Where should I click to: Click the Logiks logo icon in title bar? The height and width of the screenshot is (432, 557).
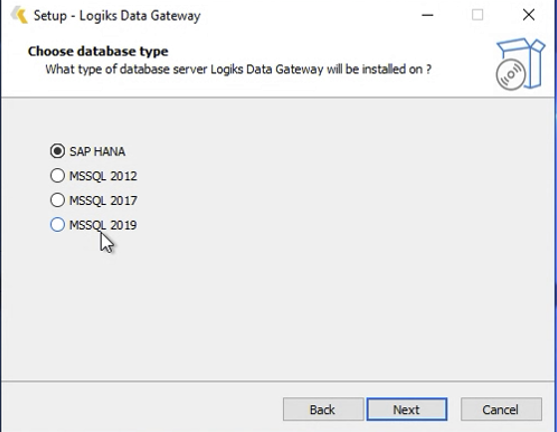19,16
